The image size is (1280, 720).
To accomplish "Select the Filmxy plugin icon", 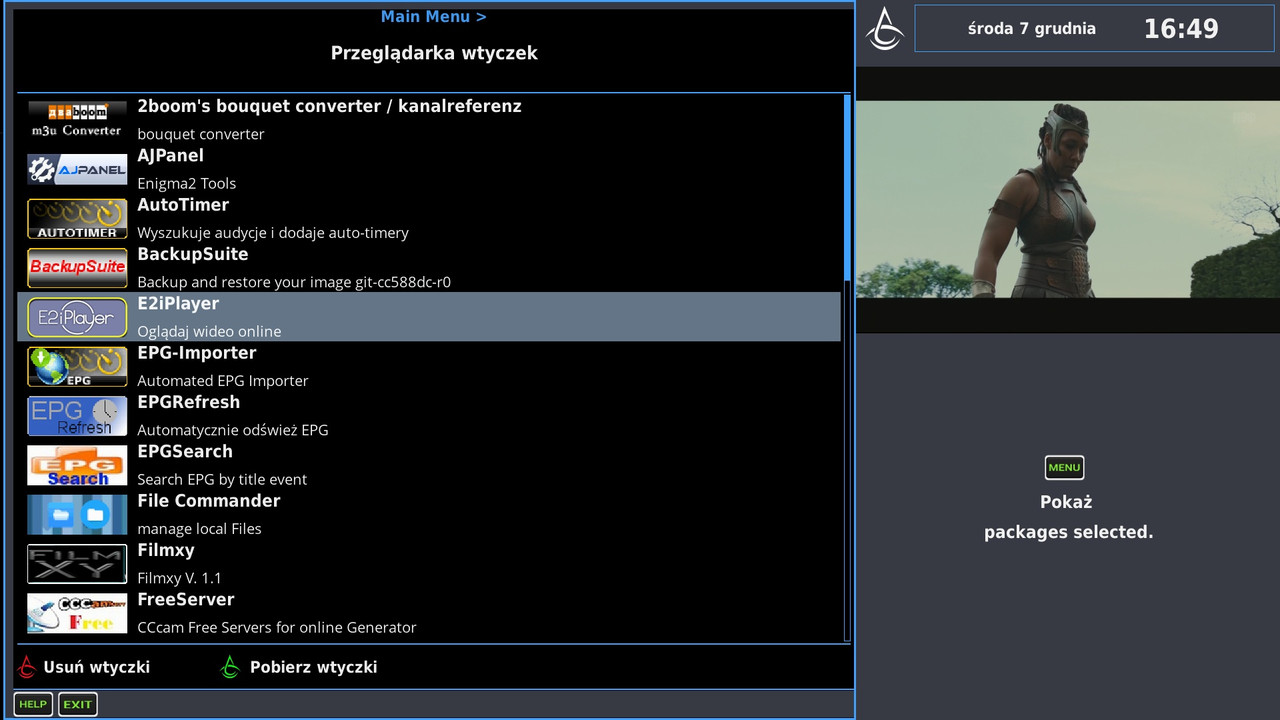I will [x=77, y=564].
